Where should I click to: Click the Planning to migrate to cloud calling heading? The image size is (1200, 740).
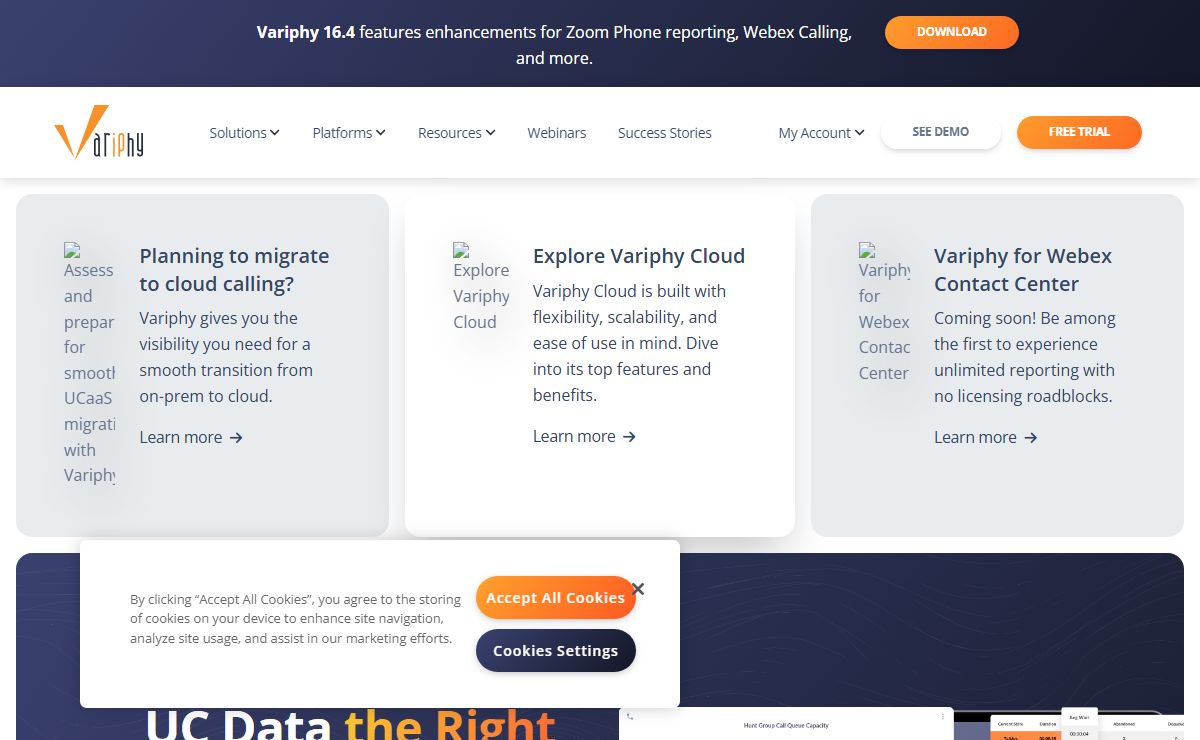point(234,270)
